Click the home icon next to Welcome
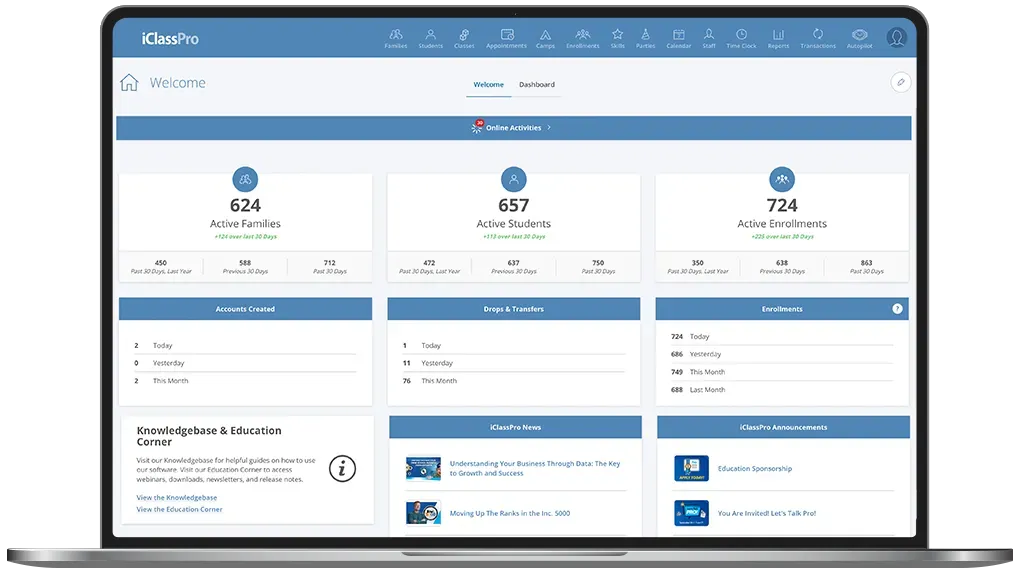Viewport: 1020px width, 571px height. tap(129, 83)
